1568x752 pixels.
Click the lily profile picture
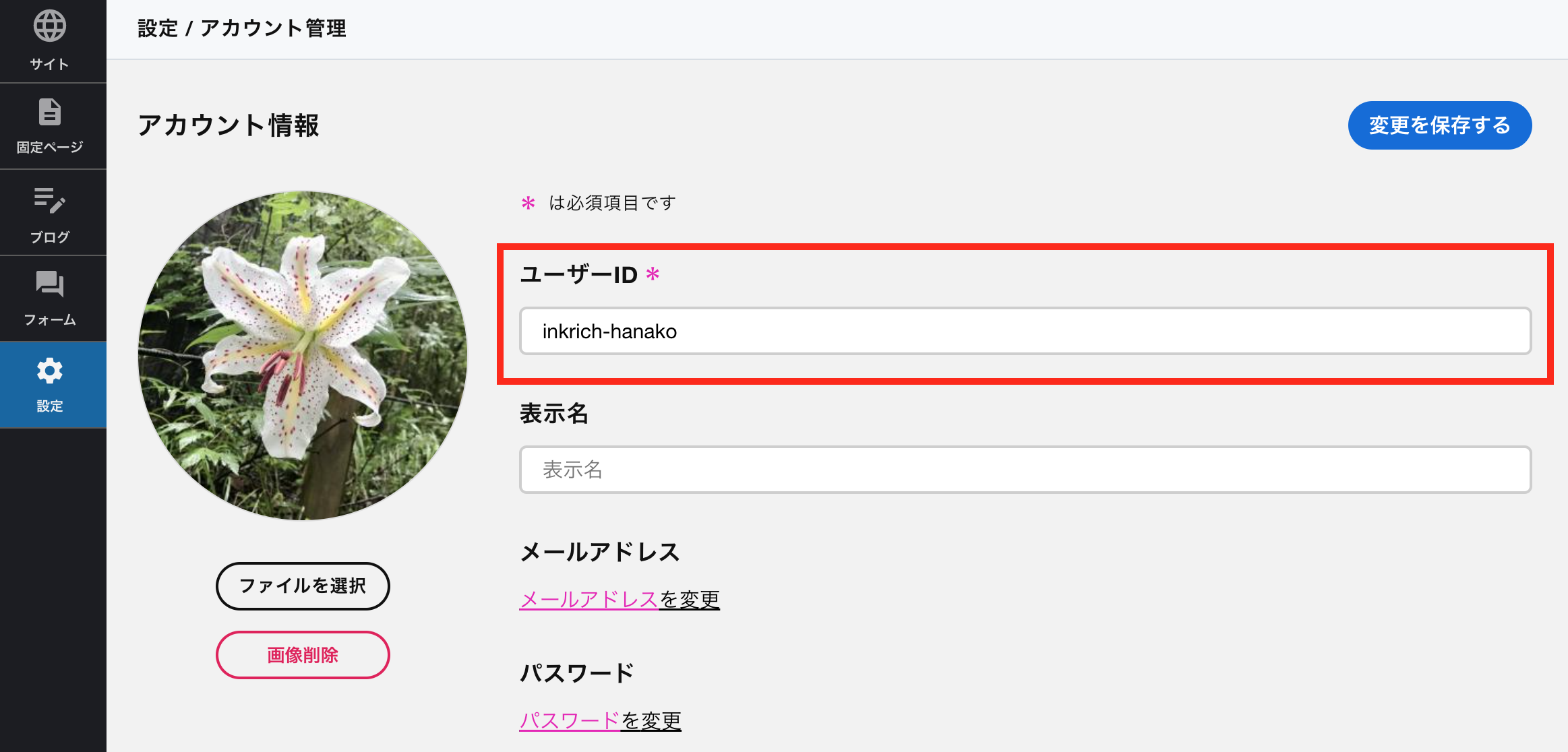point(303,356)
